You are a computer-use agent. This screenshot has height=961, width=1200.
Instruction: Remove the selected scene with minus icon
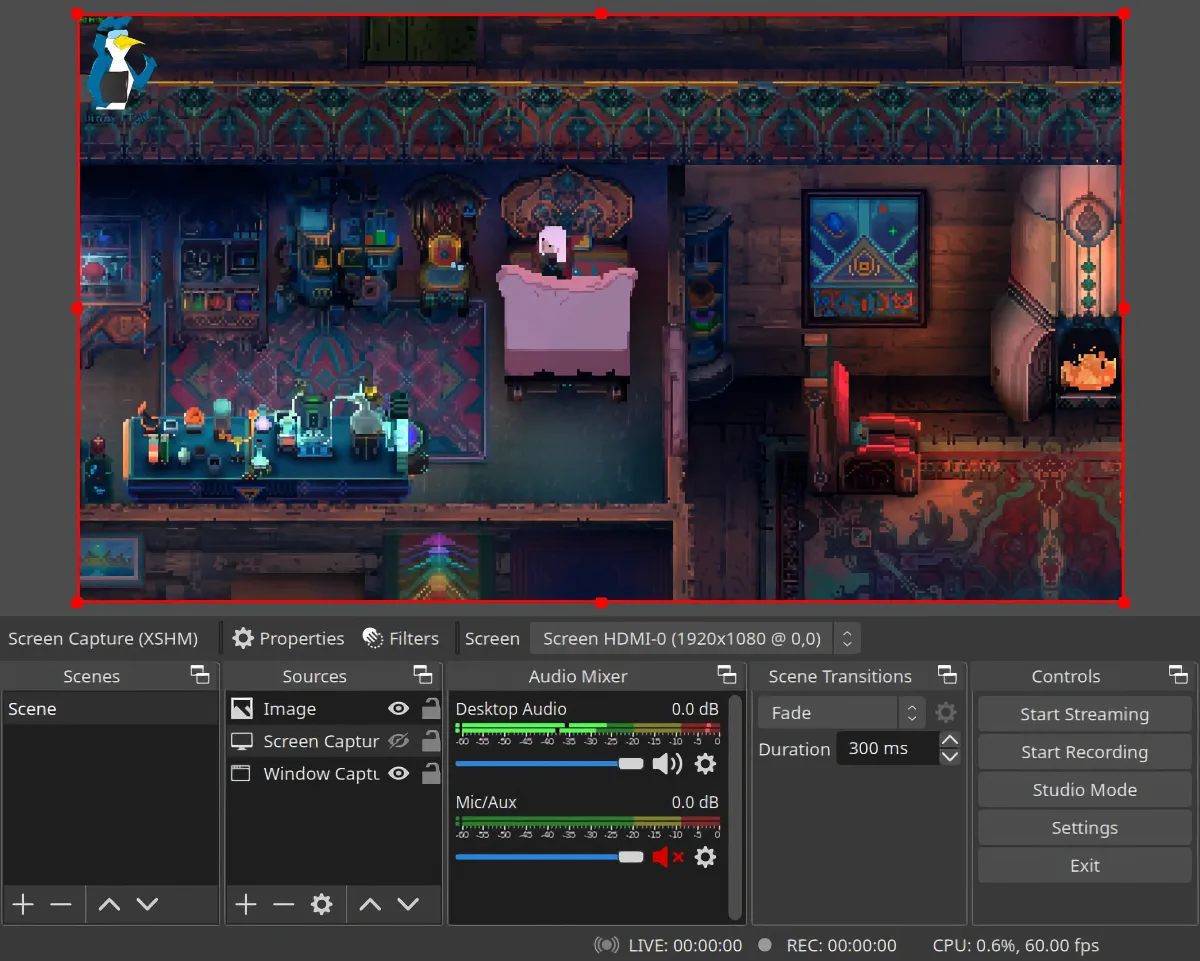tap(61, 905)
